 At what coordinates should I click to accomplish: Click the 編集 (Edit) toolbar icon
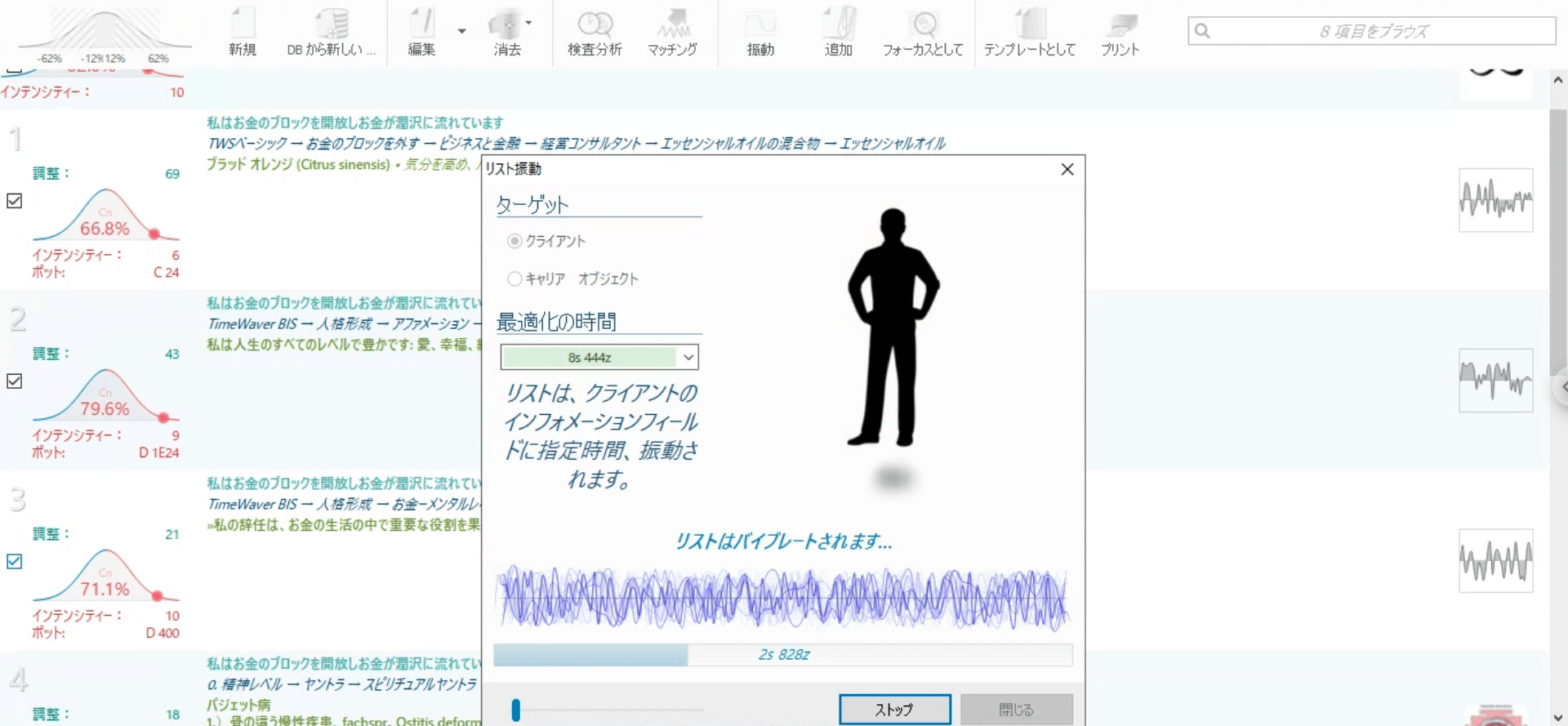point(421,33)
